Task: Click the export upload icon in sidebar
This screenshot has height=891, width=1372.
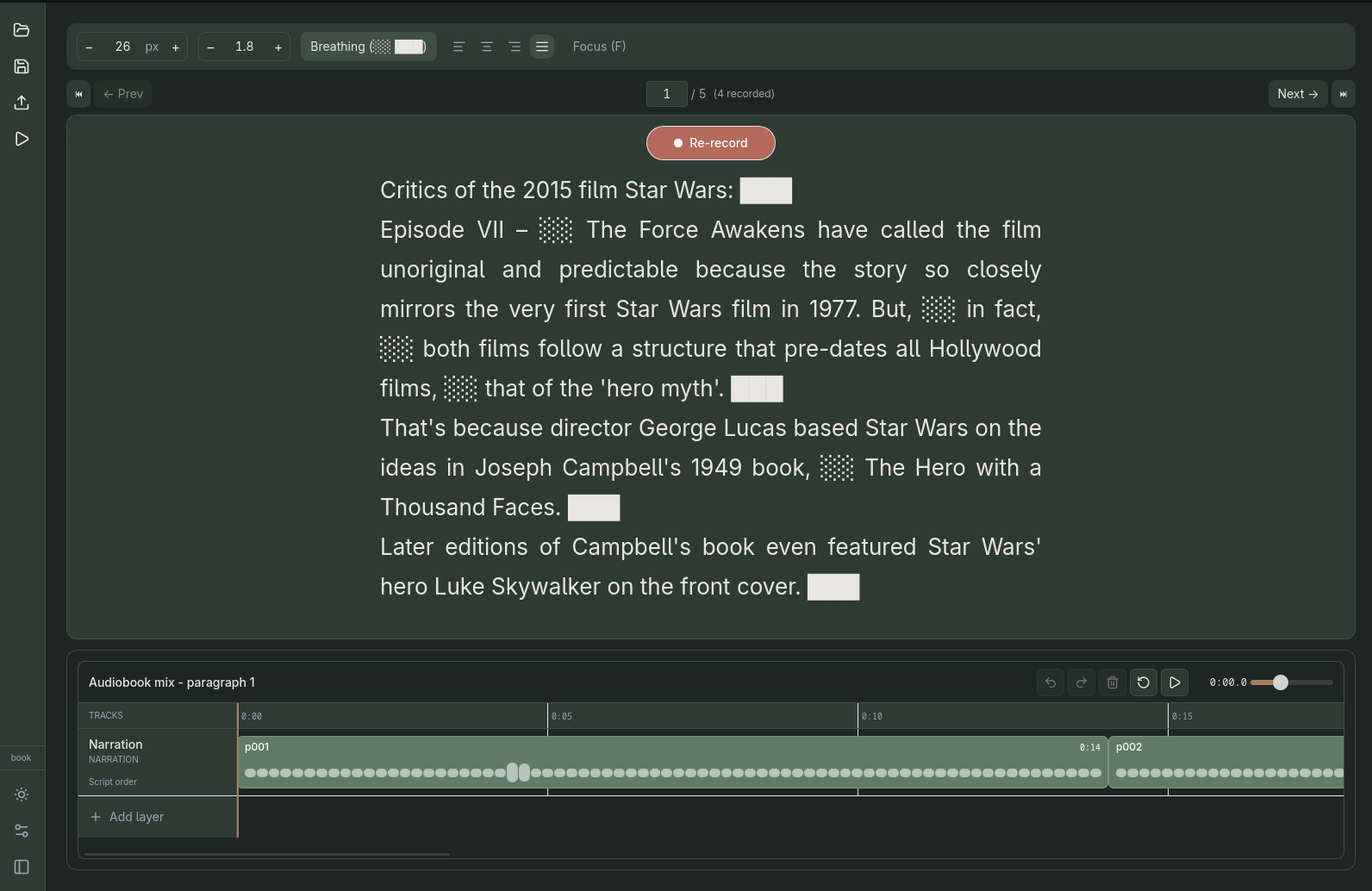Action: pos(22,103)
